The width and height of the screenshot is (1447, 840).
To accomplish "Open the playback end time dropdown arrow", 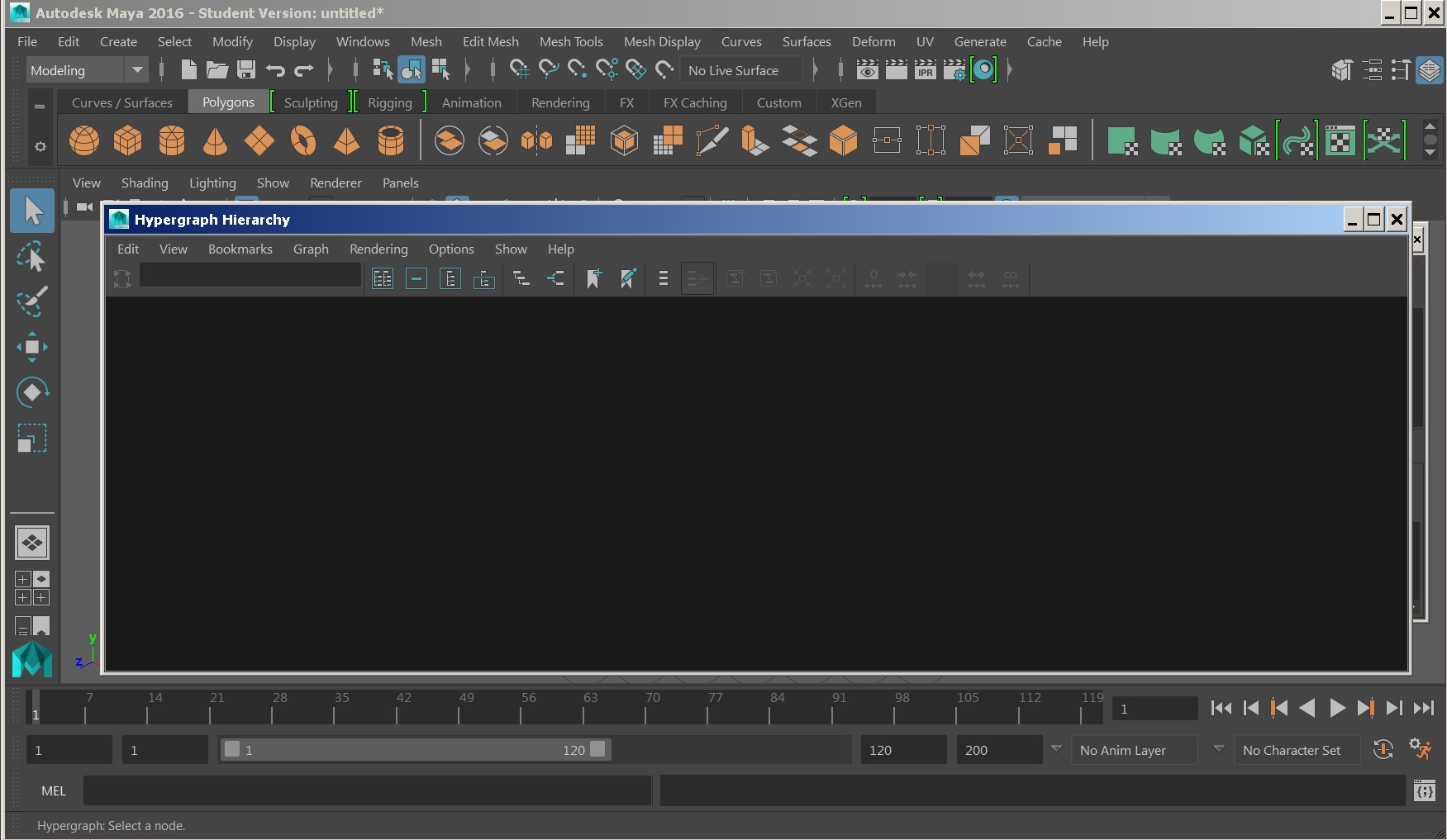I will pos(1056,750).
